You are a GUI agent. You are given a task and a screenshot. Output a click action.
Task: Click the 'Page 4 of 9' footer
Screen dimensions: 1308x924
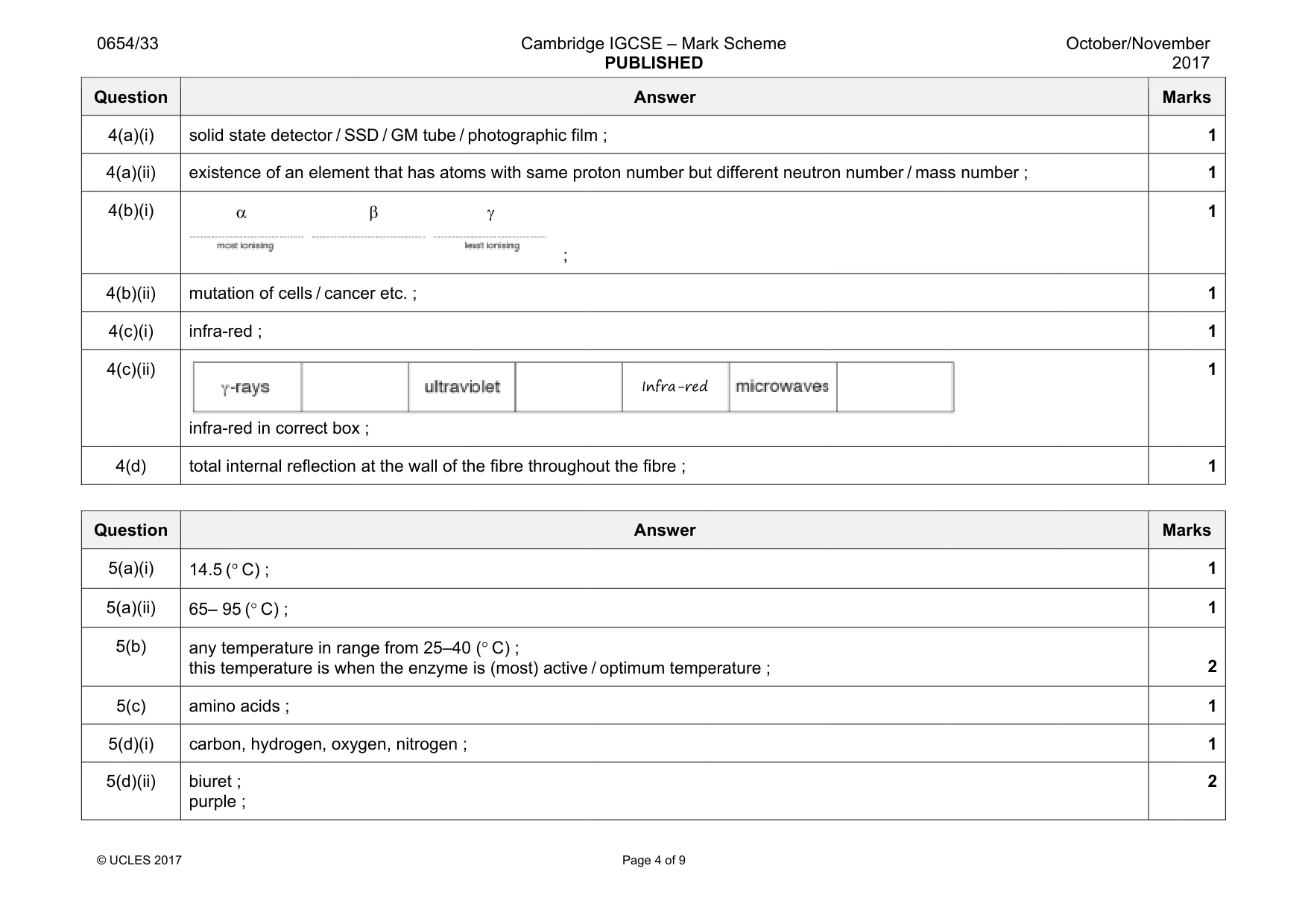point(654,861)
